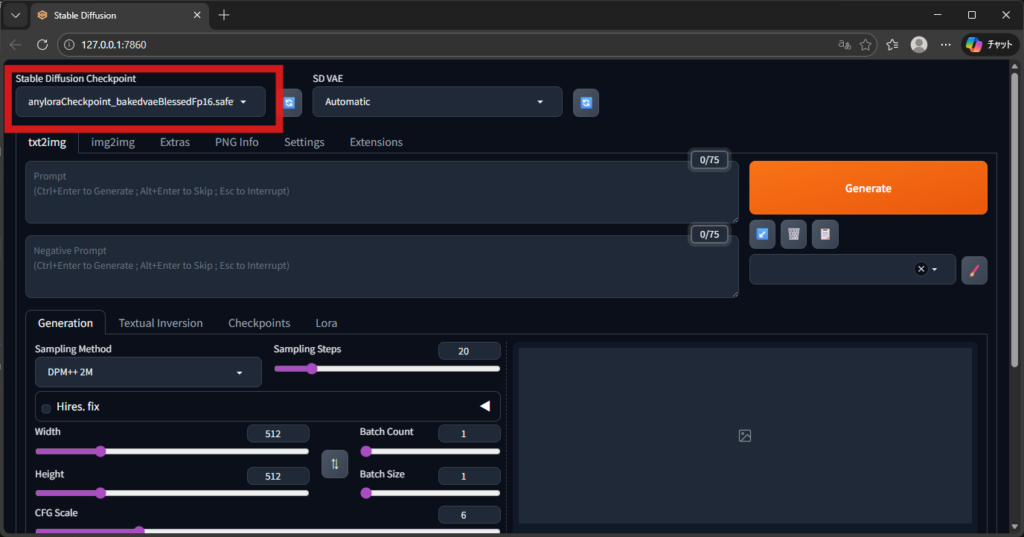The height and width of the screenshot is (537, 1024).
Task: Open the Lora tab
Action: click(326, 323)
